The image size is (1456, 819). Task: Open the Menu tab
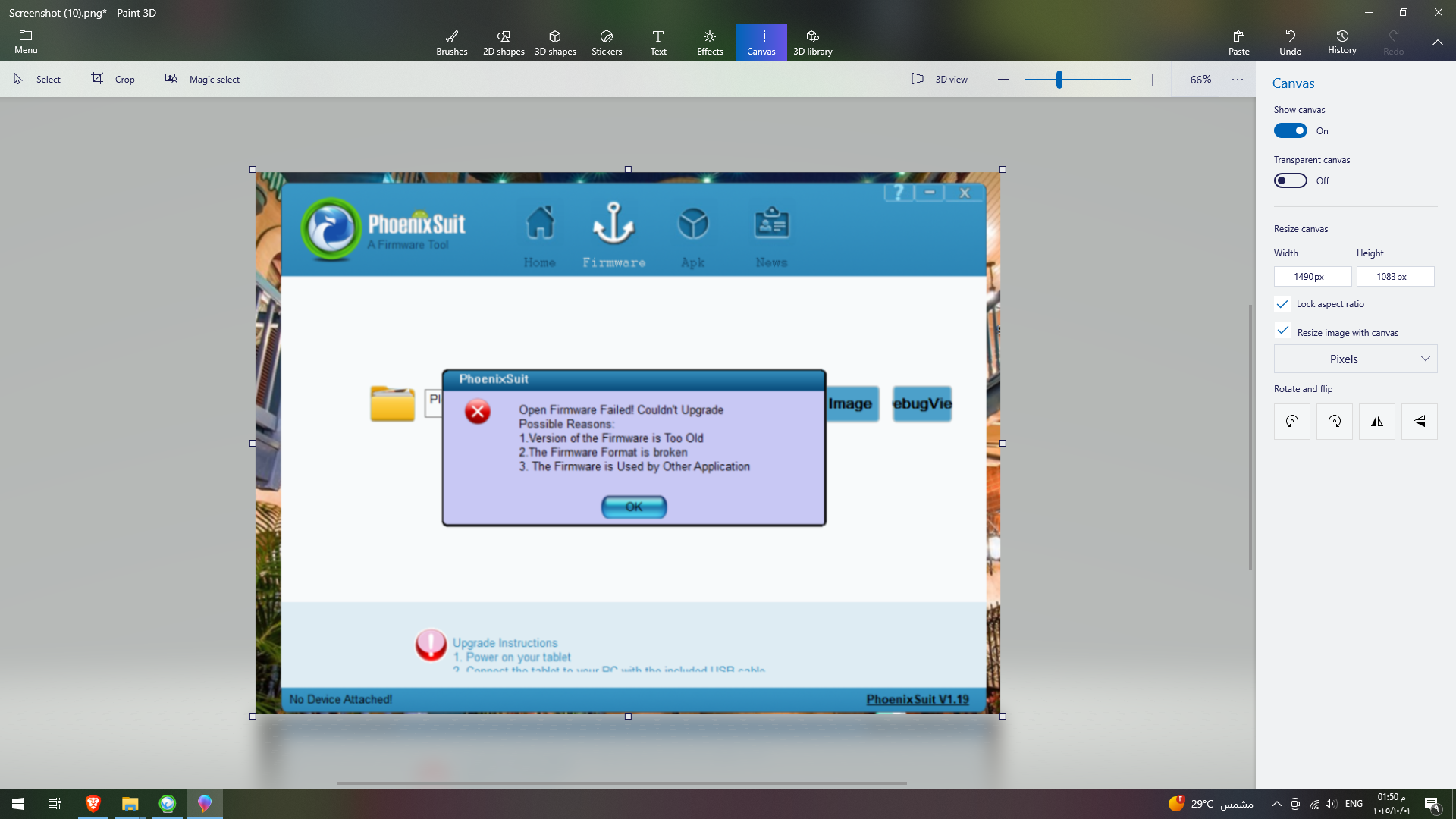coord(26,42)
